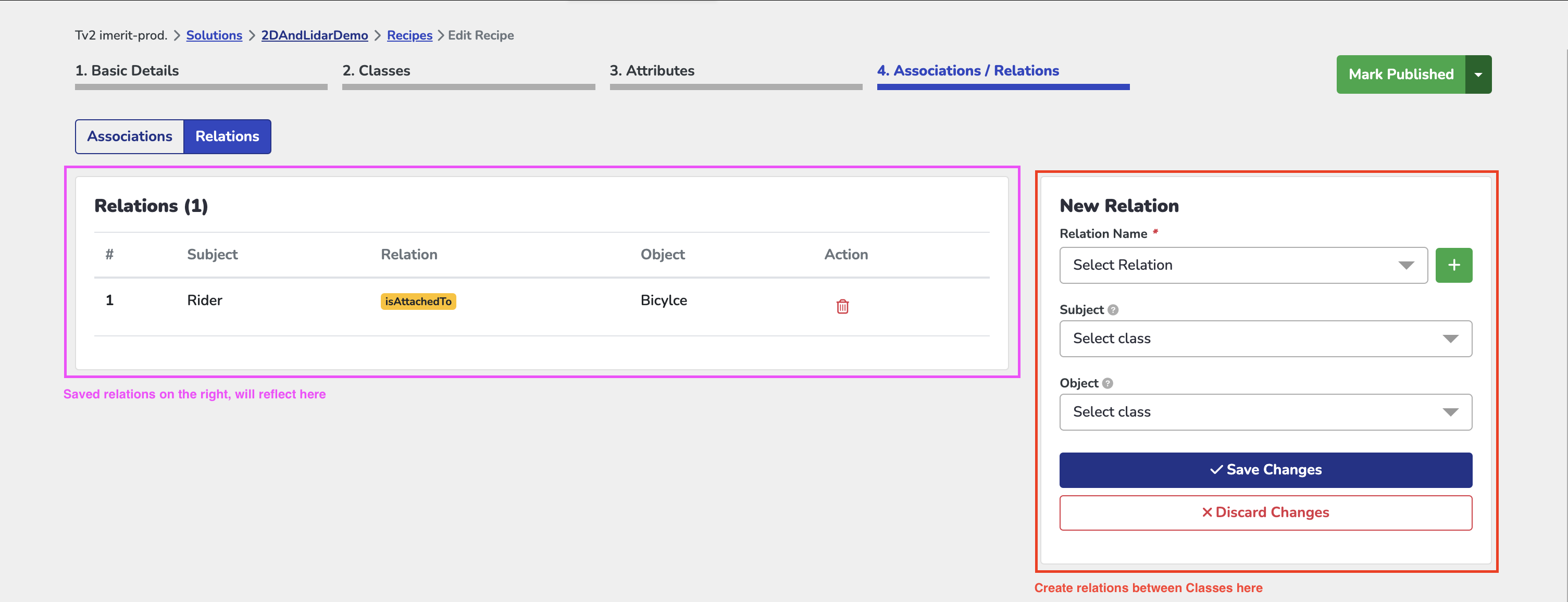
Task: Click Save Changes button
Action: (1265, 469)
